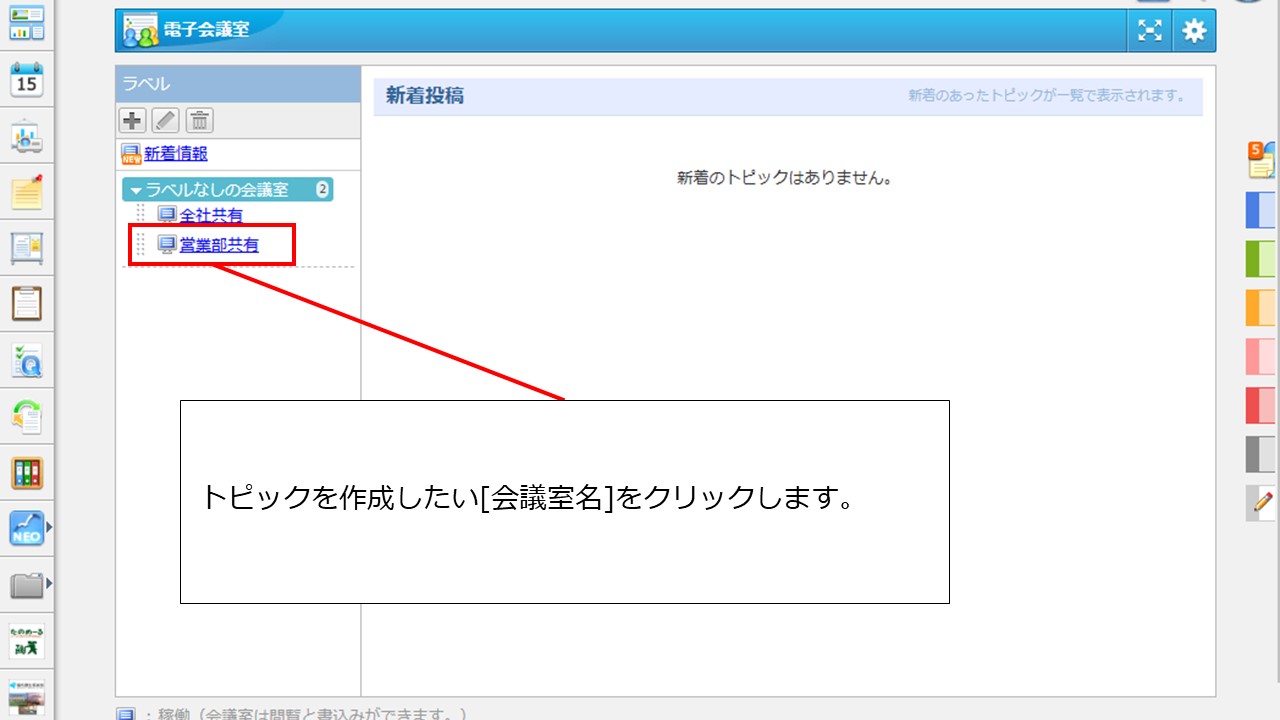Open the bulletin board icon in sidebar
The width and height of the screenshot is (1280, 720).
click(27, 247)
